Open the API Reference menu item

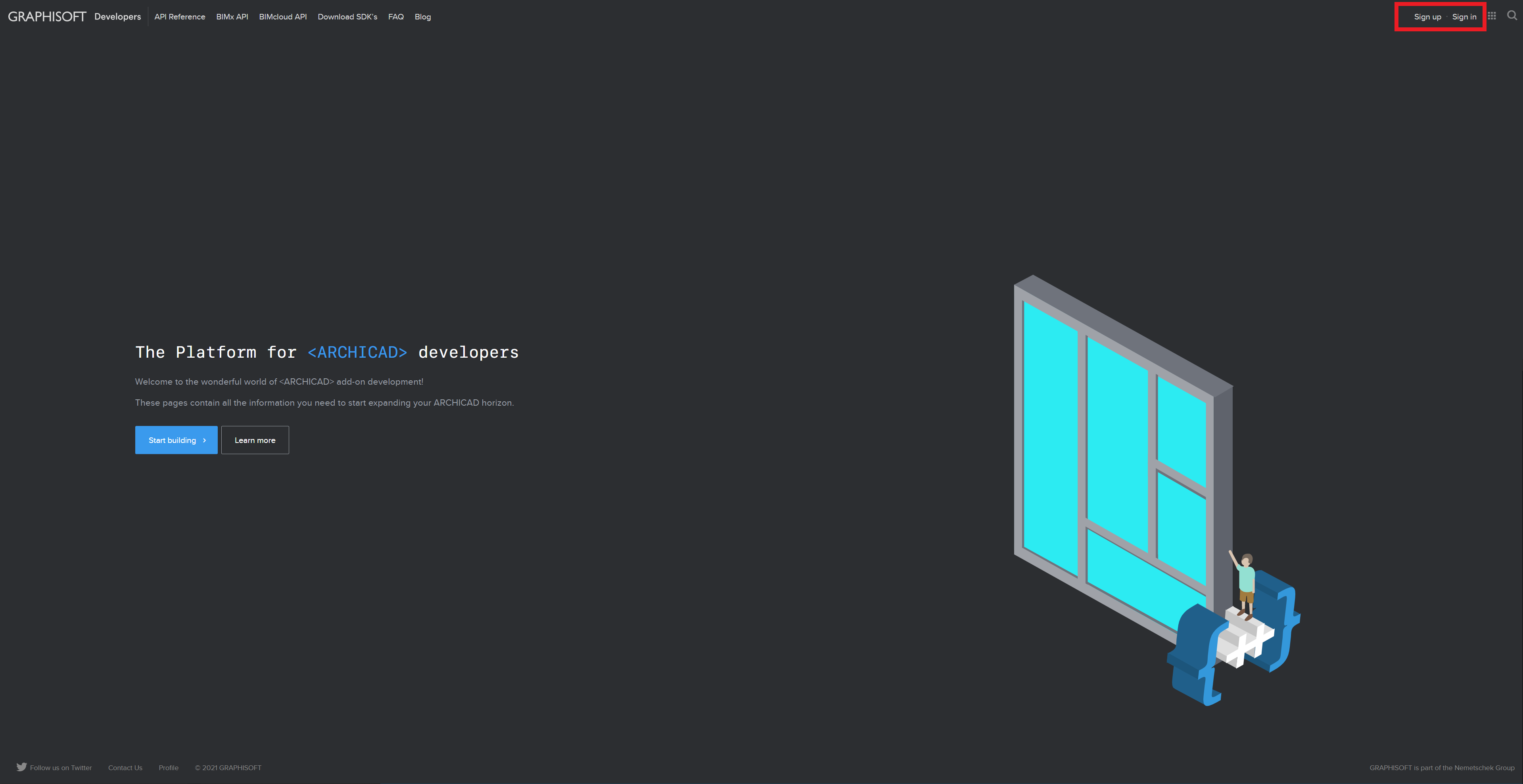180,17
